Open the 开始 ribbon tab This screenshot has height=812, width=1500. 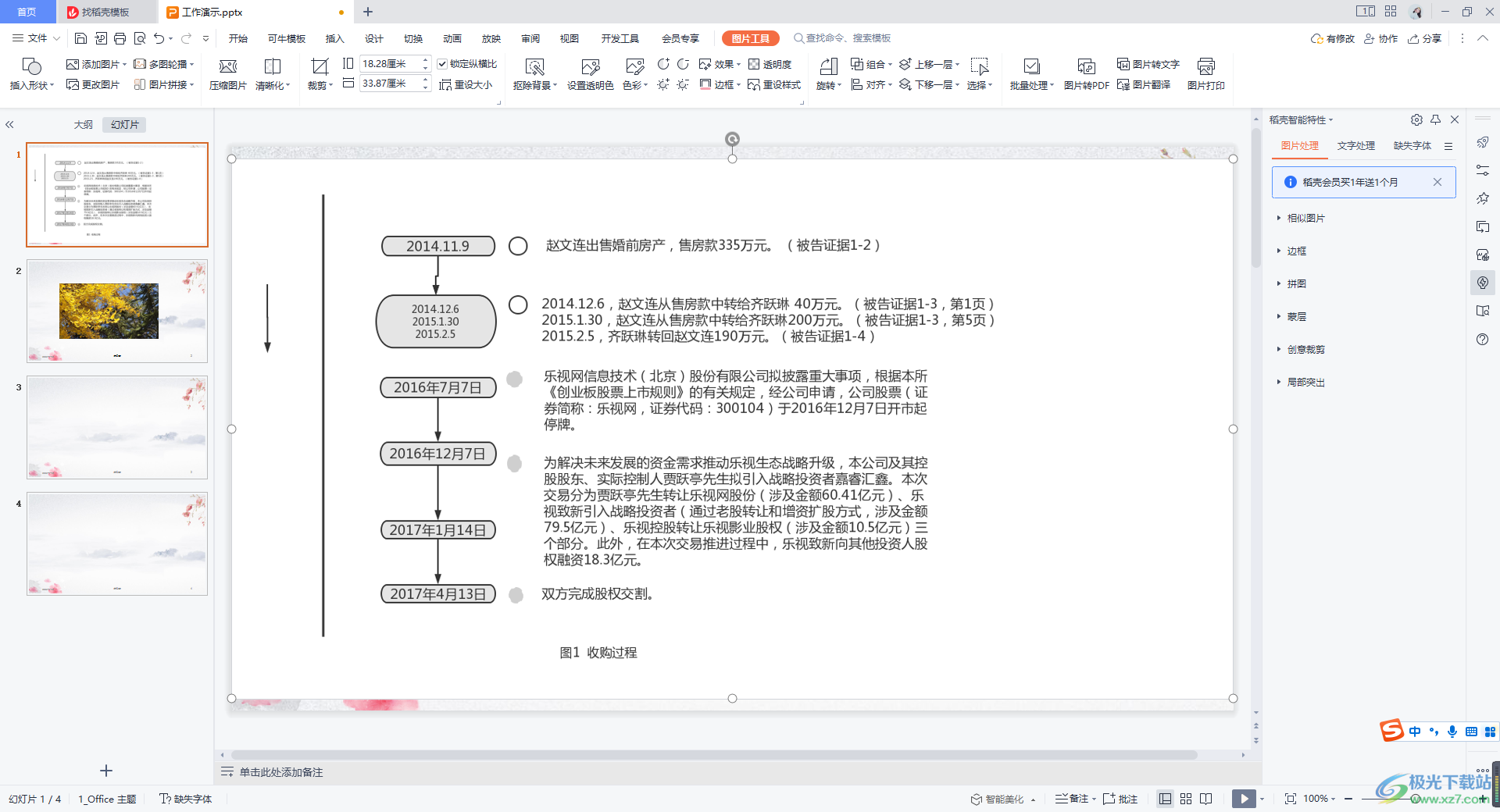[x=238, y=38]
